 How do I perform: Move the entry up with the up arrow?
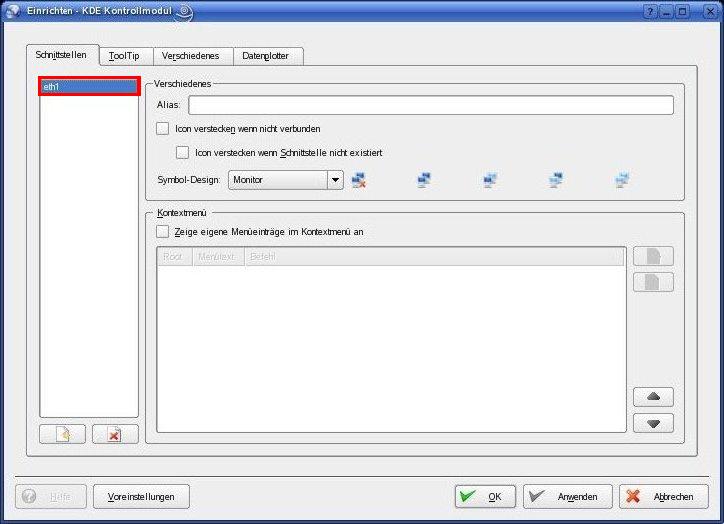click(653, 397)
